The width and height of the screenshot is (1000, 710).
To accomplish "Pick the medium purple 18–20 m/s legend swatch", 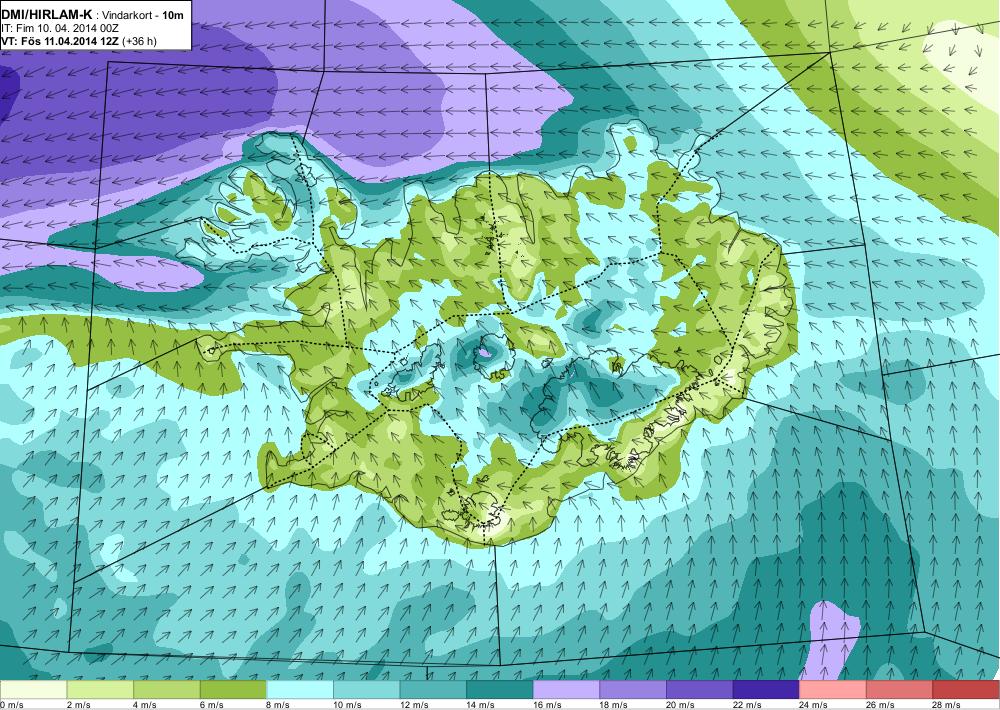I will click(633, 690).
